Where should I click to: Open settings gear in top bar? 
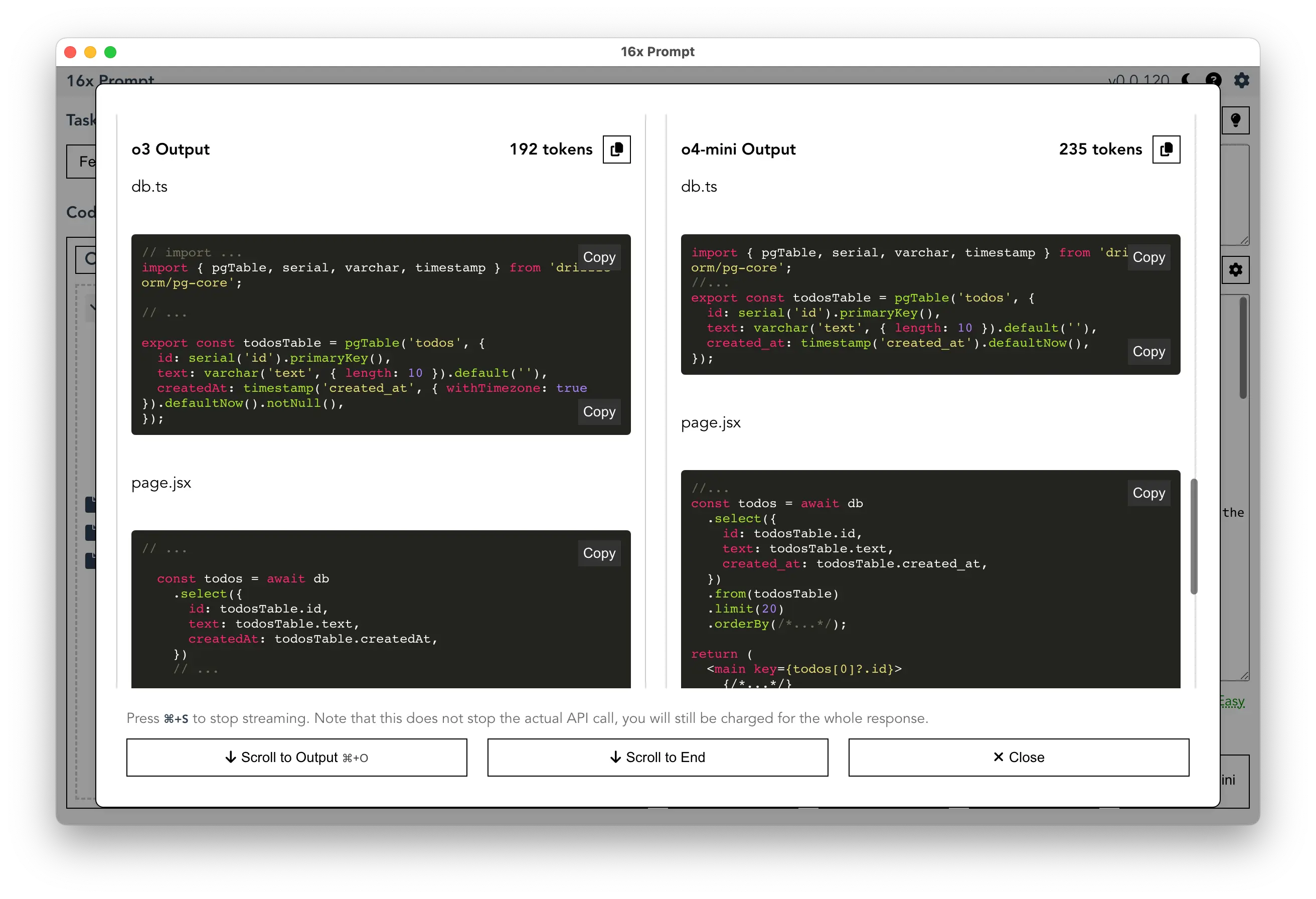[x=1241, y=80]
